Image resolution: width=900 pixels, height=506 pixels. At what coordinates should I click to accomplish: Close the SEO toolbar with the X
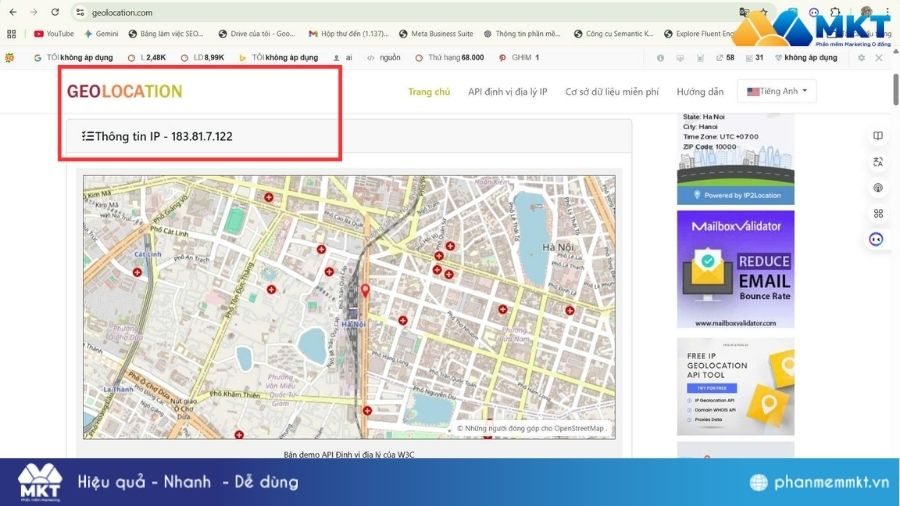[x=879, y=57]
